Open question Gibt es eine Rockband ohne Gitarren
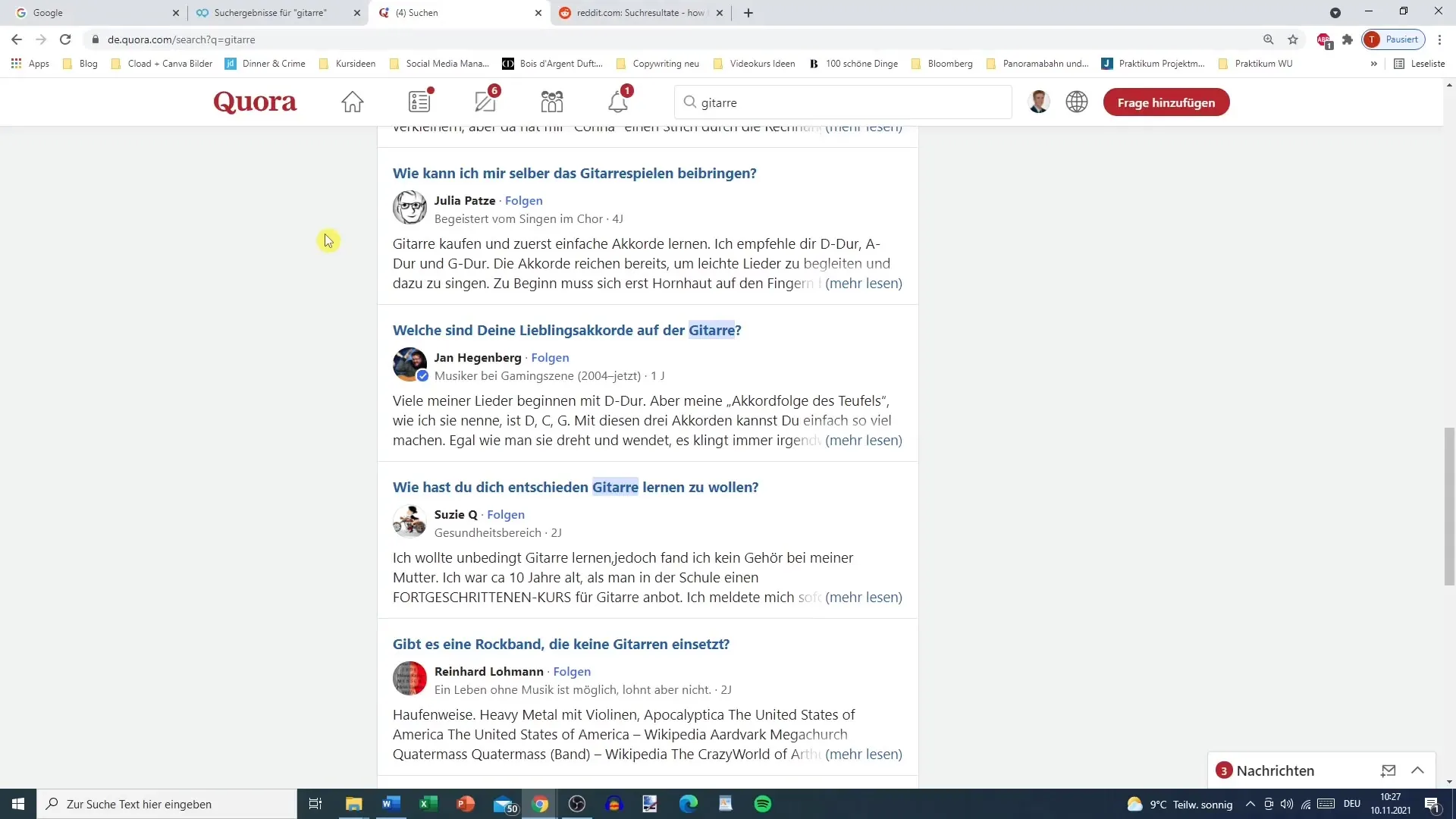The image size is (1456, 819). click(x=561, y=644)
